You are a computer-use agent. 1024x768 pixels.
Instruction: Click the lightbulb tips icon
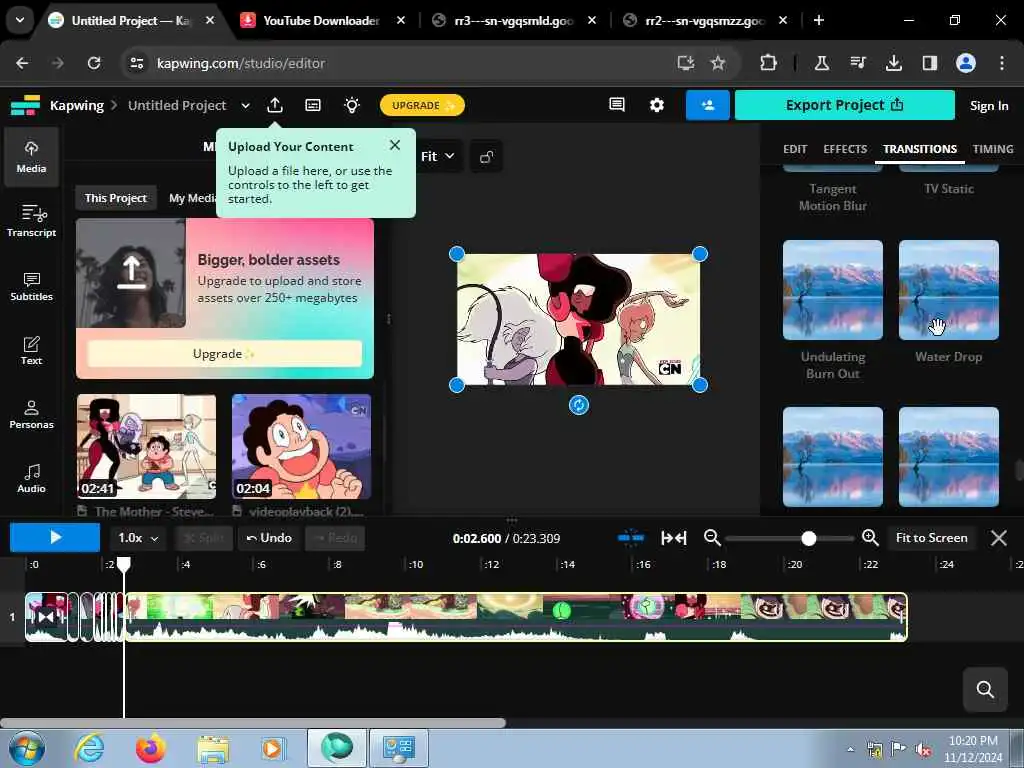tap(352, 105)
